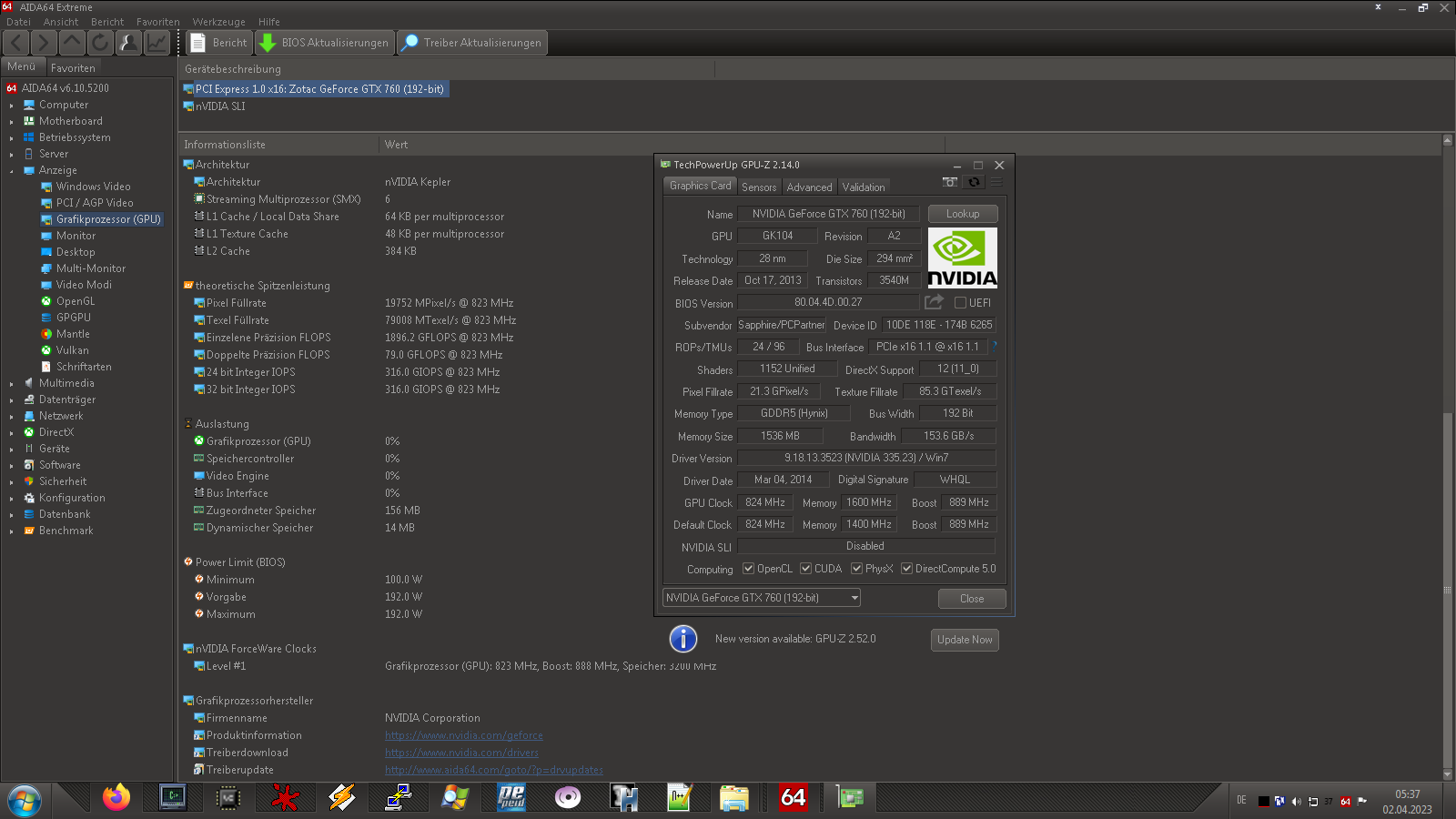The width and height of the screenshot is (1456, 819).
Task: Open the Werkzeuge menu
Action: (x=218, y=22)
